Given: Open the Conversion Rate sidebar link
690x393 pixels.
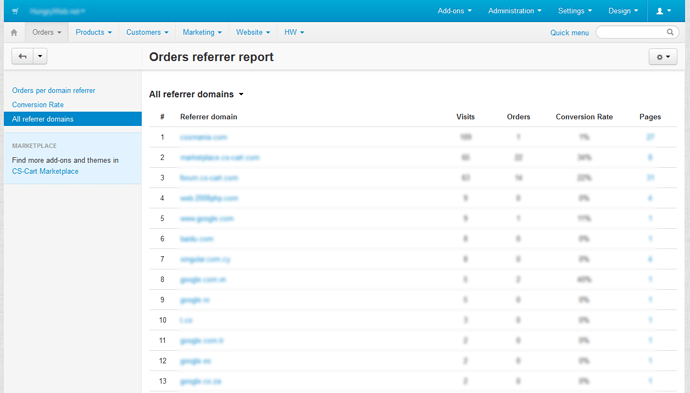Looking at the screenshot, I should [x=38, y=105].
